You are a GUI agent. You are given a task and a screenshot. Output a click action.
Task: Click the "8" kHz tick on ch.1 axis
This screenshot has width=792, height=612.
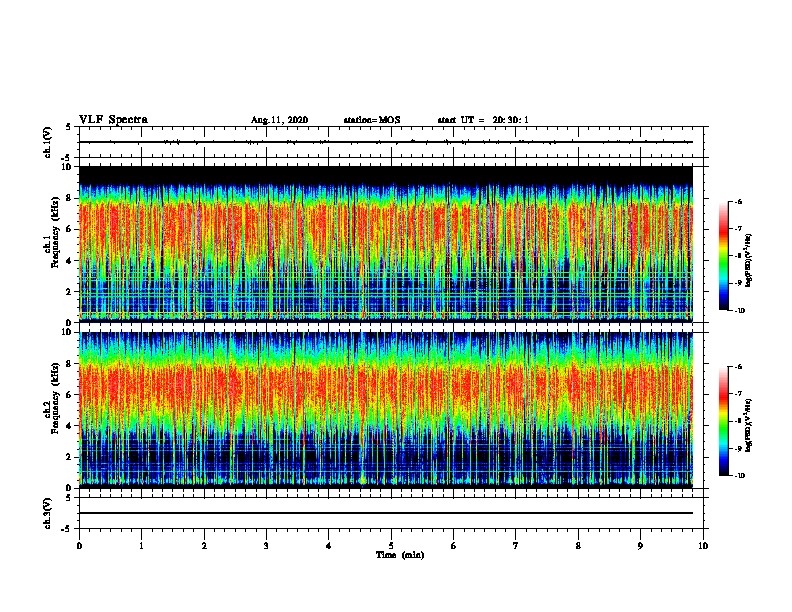point(69,198)
